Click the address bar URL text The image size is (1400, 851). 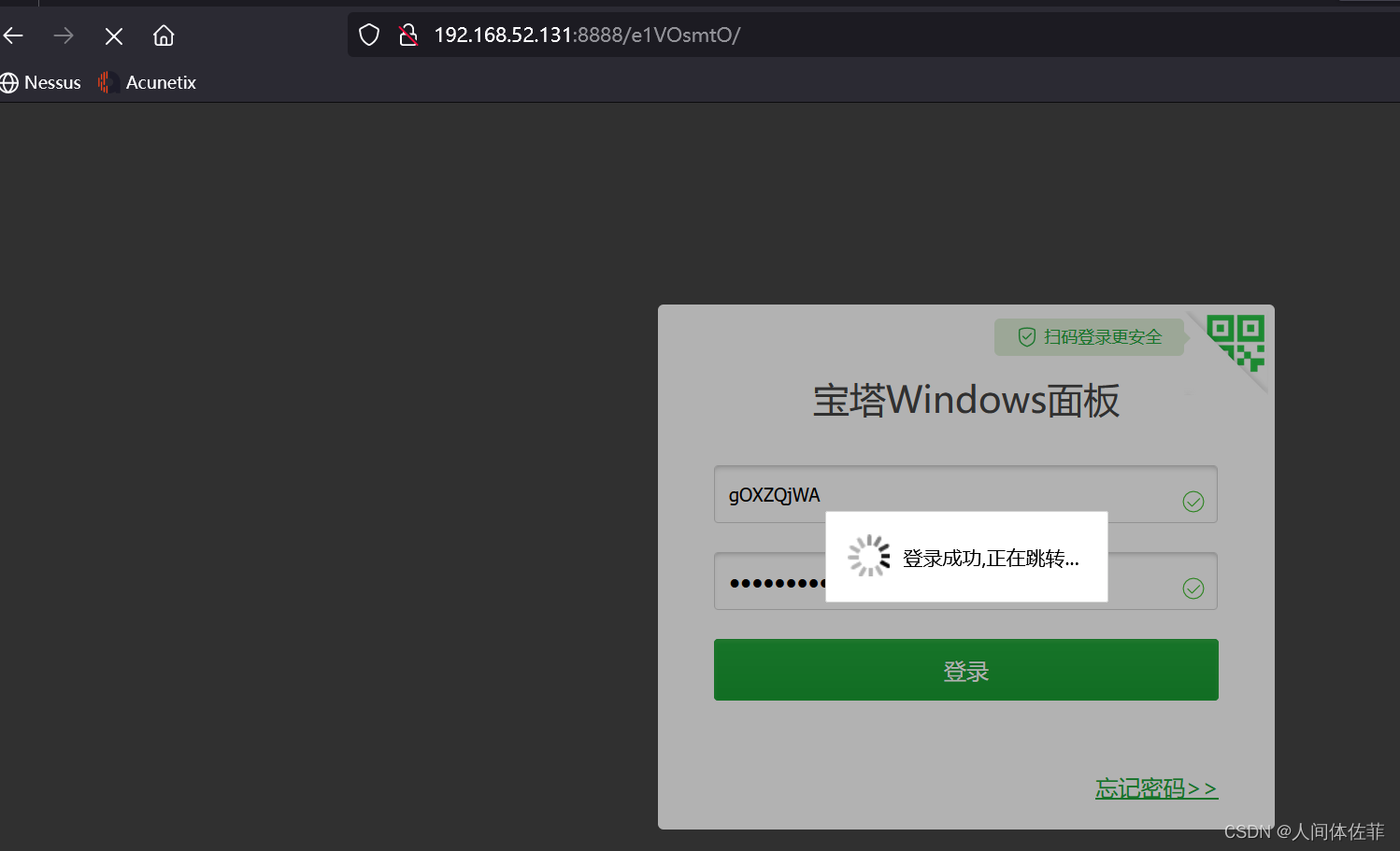tap(587, 35)
